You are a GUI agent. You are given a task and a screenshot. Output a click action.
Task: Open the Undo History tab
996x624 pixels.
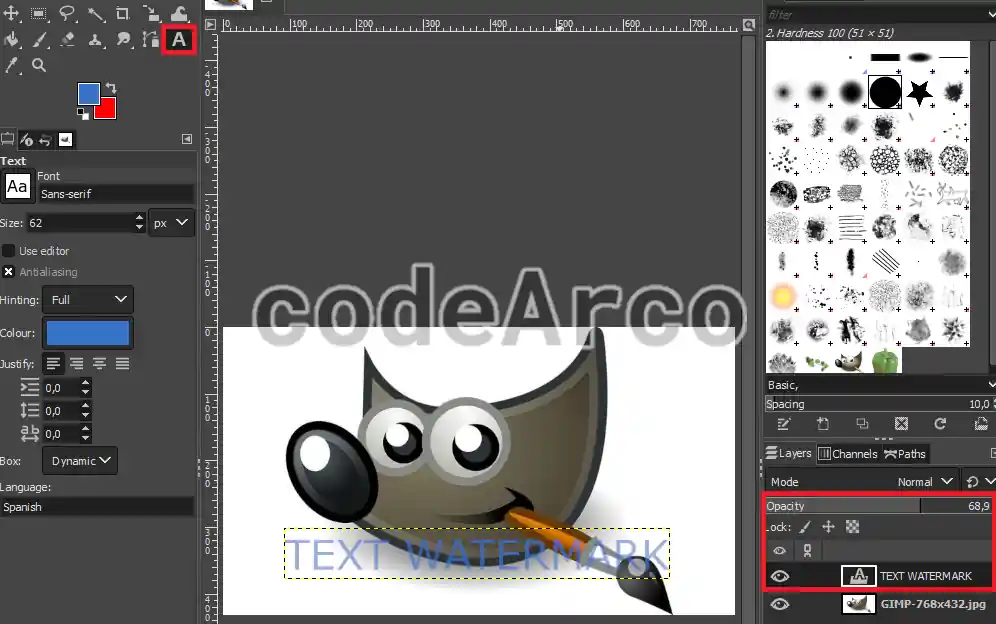[45, 139]
